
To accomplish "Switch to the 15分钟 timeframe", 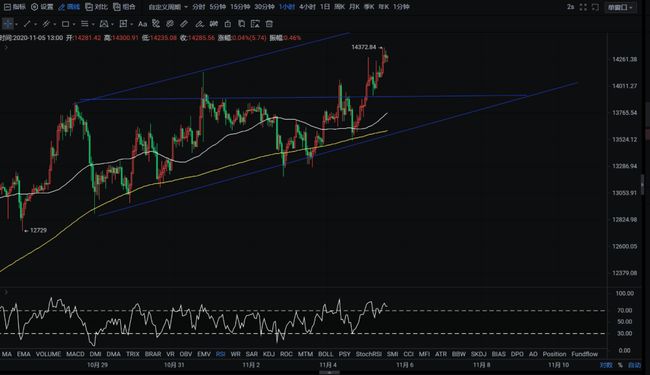I will click(x=240, y=7).
